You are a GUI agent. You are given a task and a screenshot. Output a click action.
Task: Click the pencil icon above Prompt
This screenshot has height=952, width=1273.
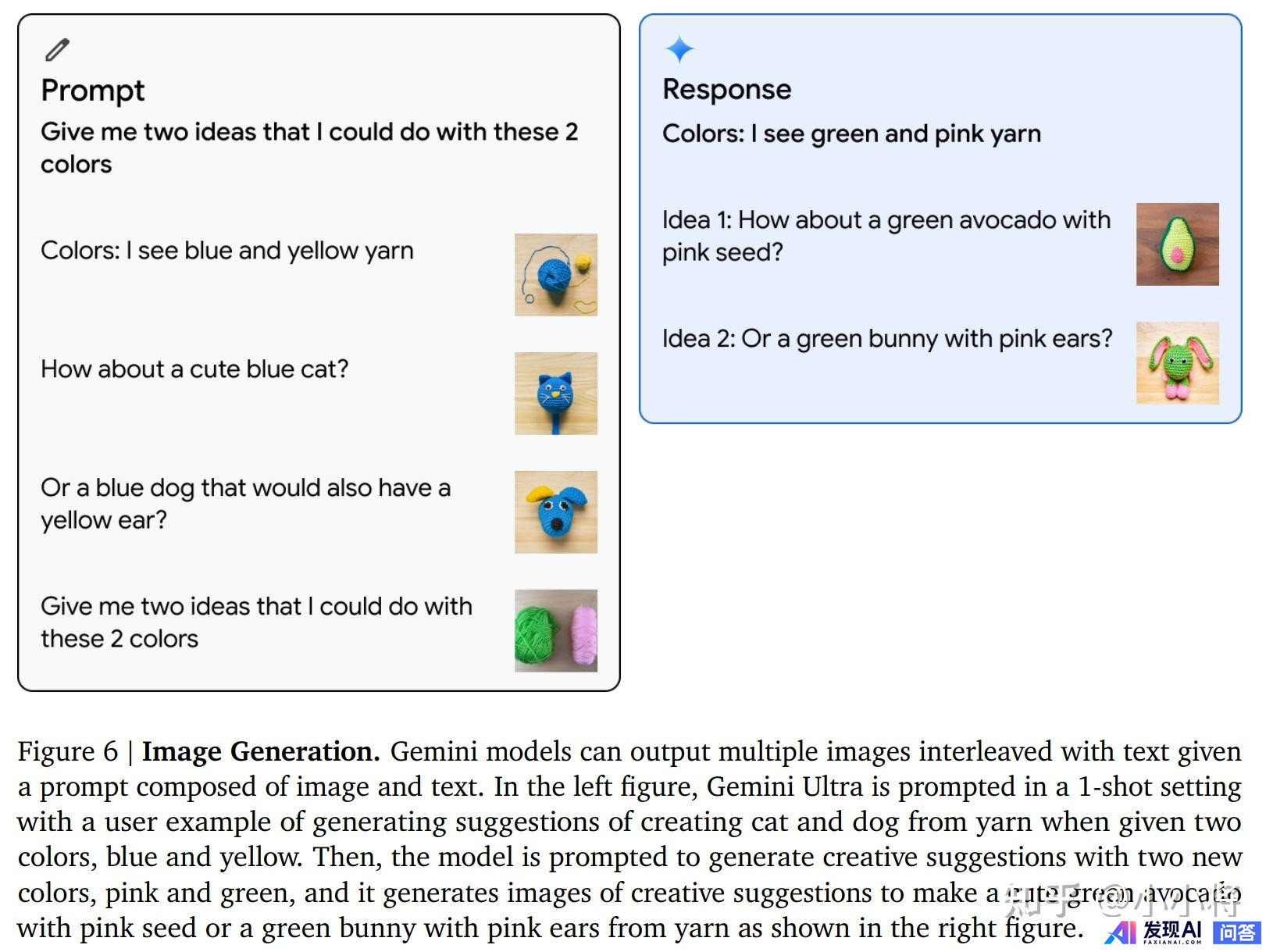[x=57, y=50]
